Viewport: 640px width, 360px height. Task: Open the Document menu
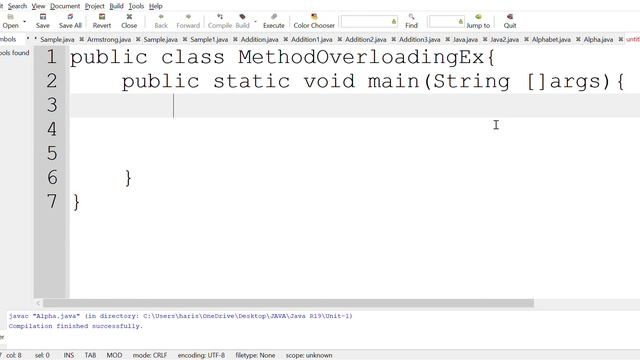click(65, 6)
